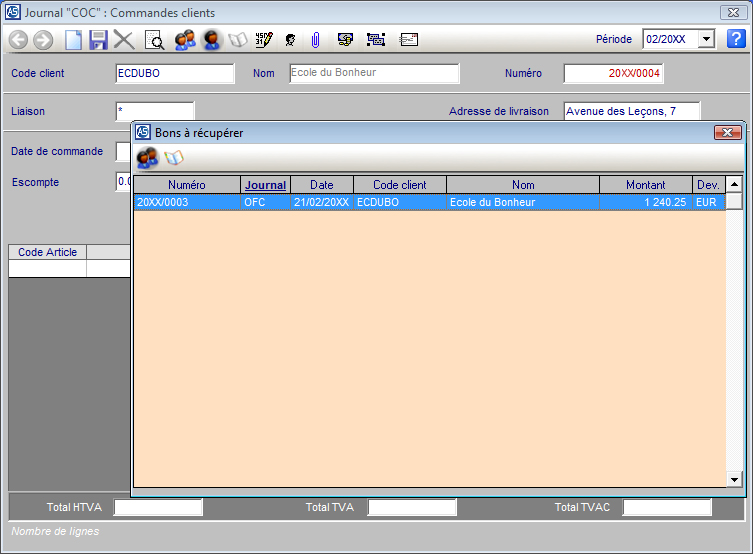This screenshot has height=554, width=753.
Task: Click the paperclip attachment icon
Action: pyautogui.click(x=315, y=40)
